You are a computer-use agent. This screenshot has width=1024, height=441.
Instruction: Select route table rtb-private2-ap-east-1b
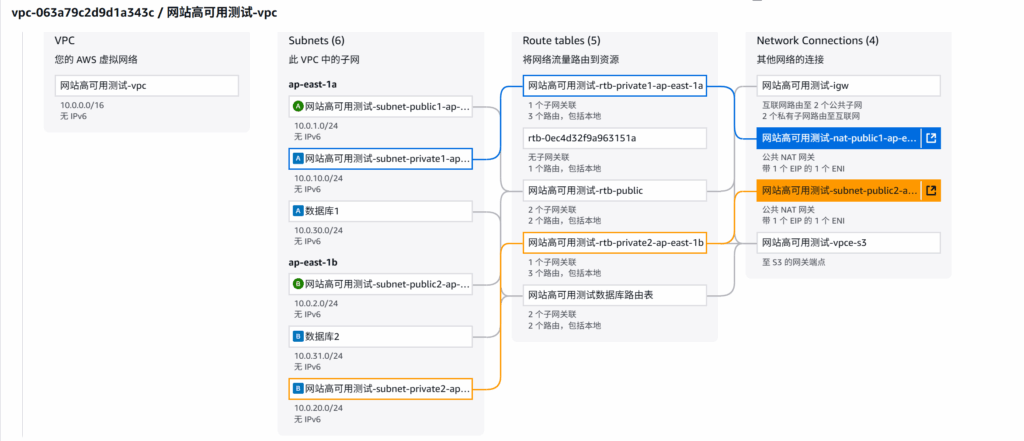615,242
